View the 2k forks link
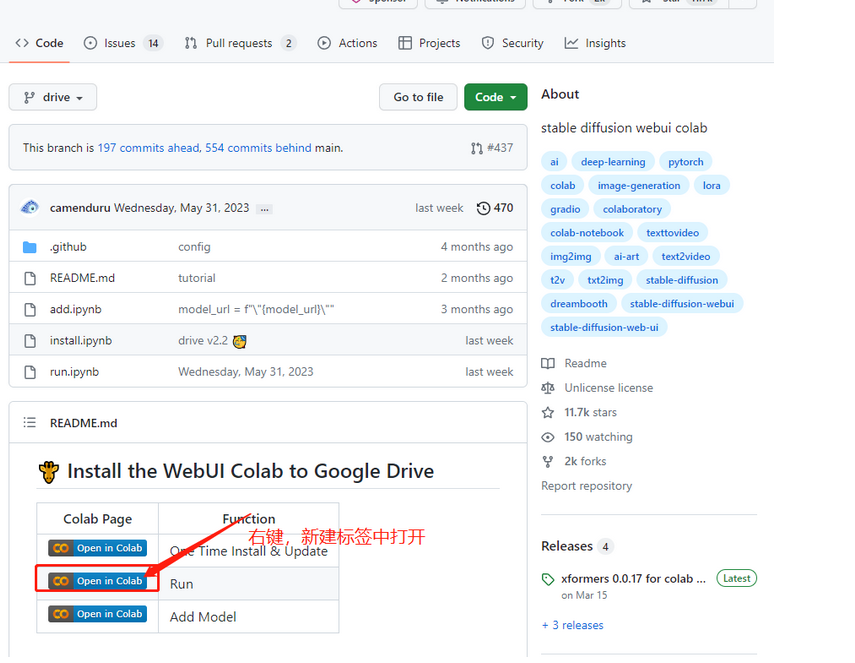The height and width of the screenshot is (663, 855). 574,461
